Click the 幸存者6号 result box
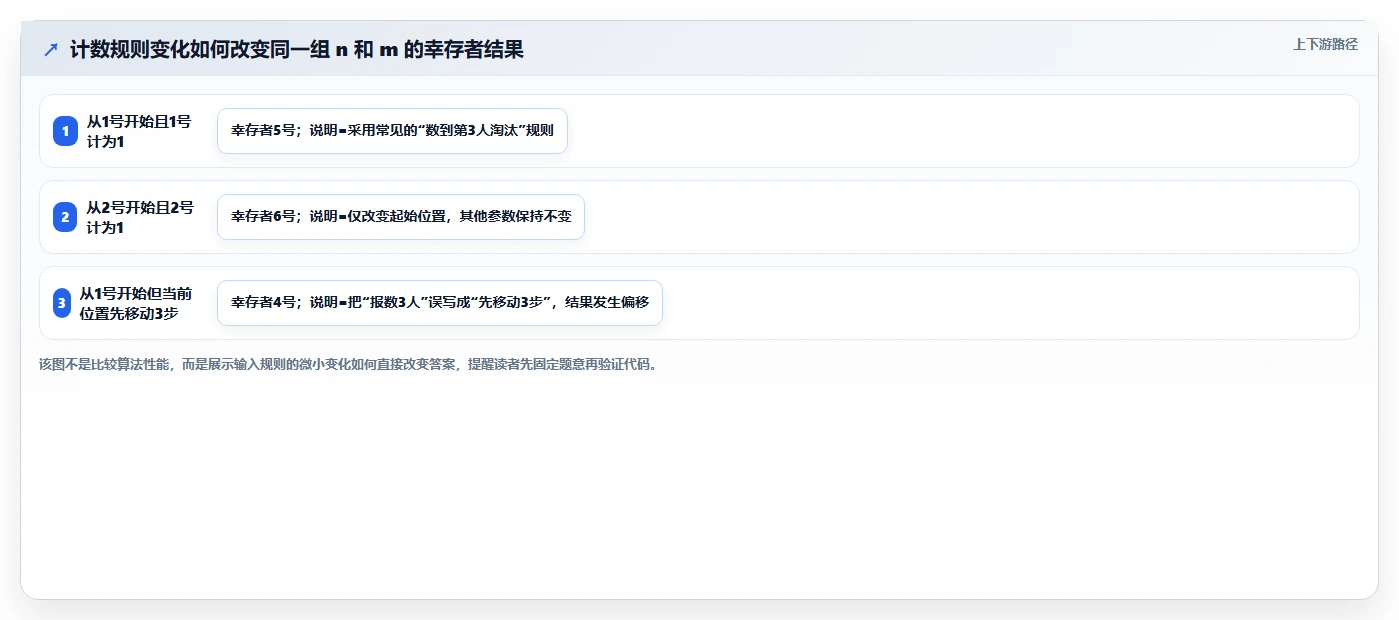 400,217
